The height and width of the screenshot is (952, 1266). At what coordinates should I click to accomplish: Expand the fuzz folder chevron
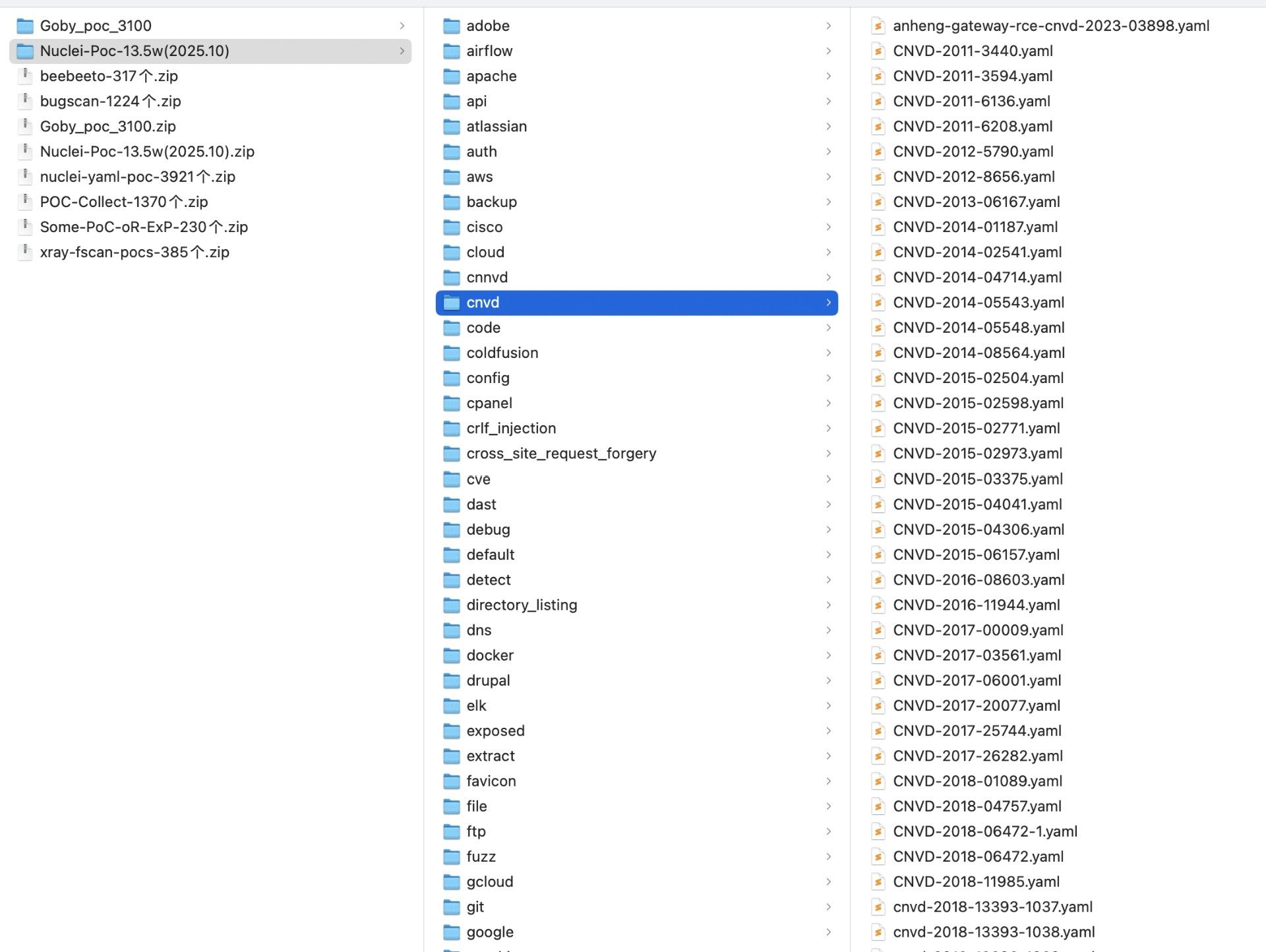click(x=828, y=856)
